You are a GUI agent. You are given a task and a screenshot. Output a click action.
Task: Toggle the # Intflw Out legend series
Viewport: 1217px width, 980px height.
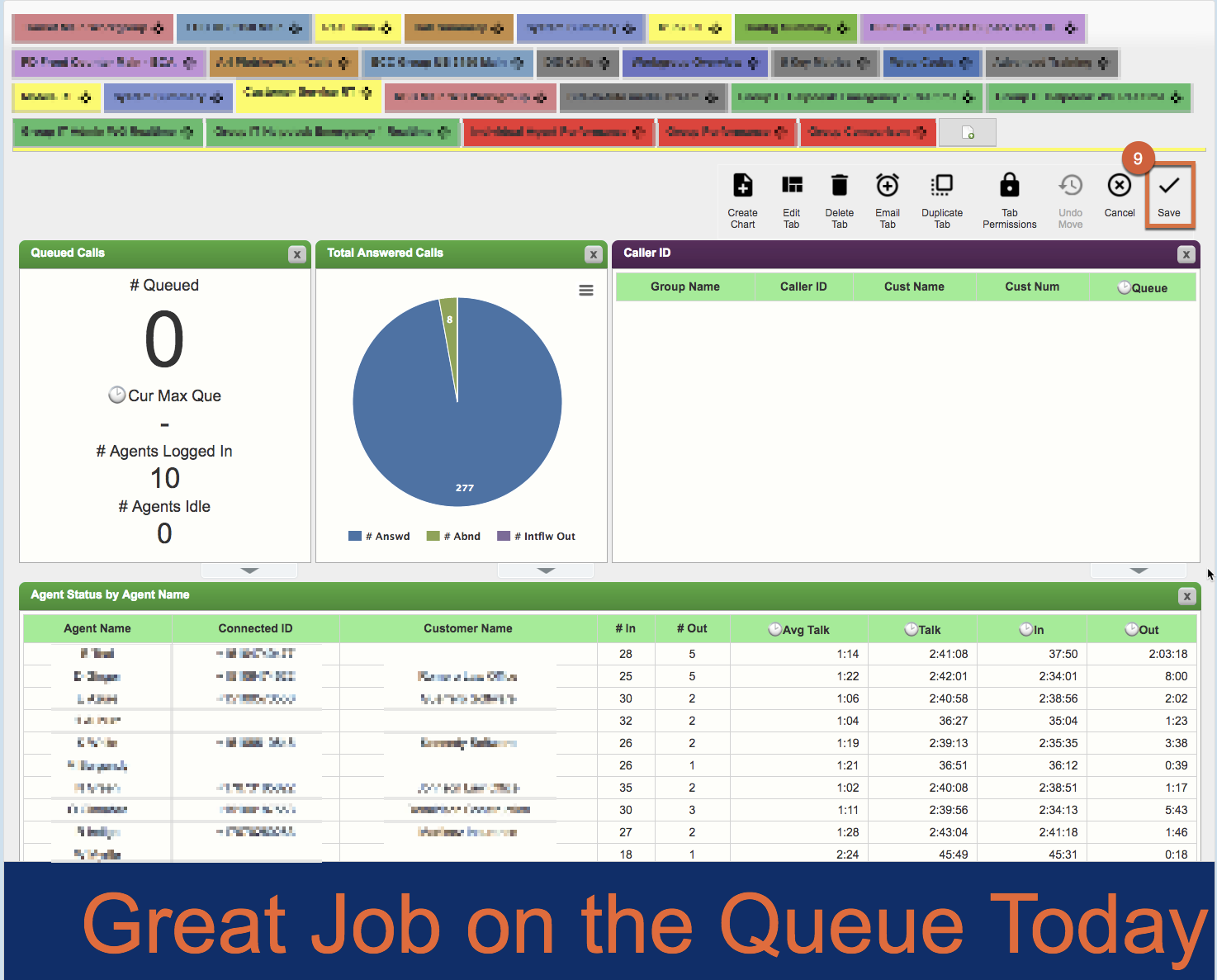point(537,536)
